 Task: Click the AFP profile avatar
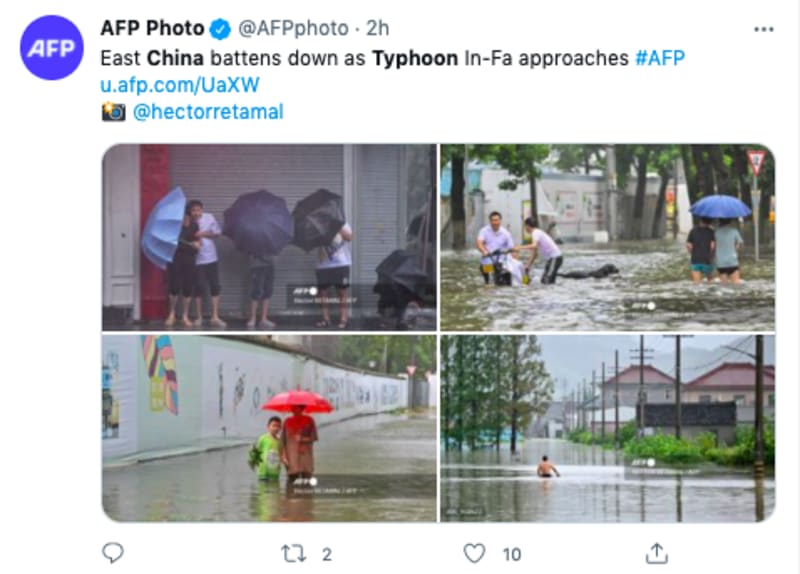click(x=52, y=48)
